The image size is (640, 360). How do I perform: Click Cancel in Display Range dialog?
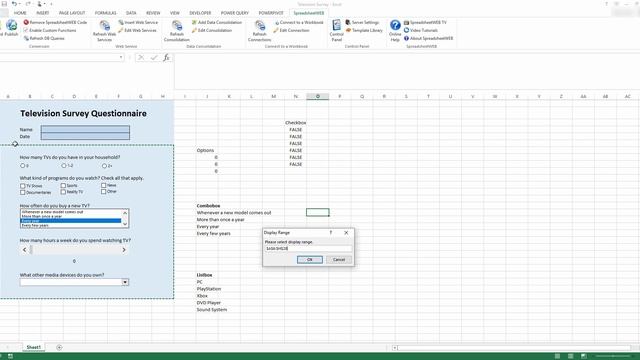point(339,260)
